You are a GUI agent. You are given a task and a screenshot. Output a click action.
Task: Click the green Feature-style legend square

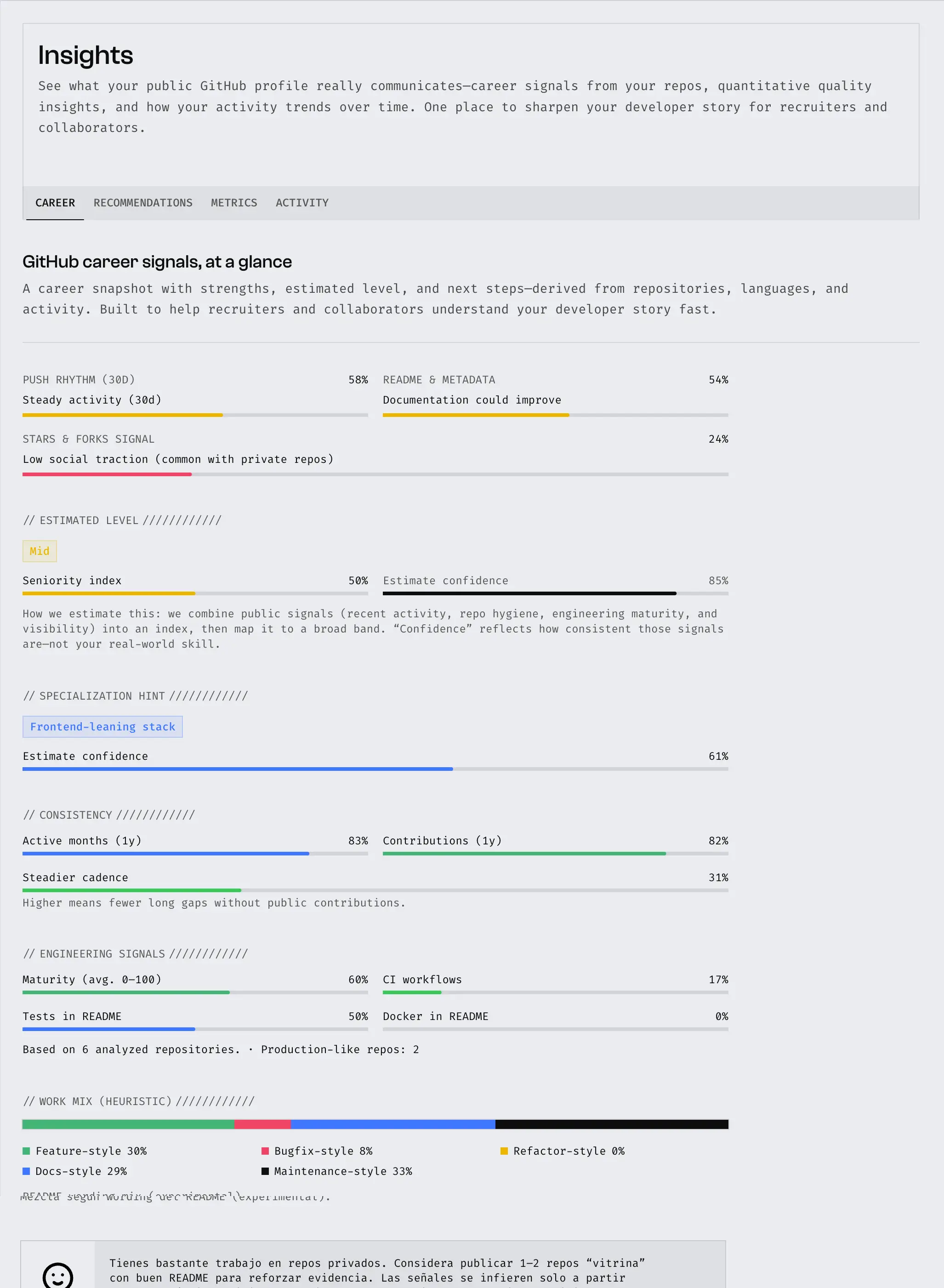pyautogui.click(x=26, y=1151)
